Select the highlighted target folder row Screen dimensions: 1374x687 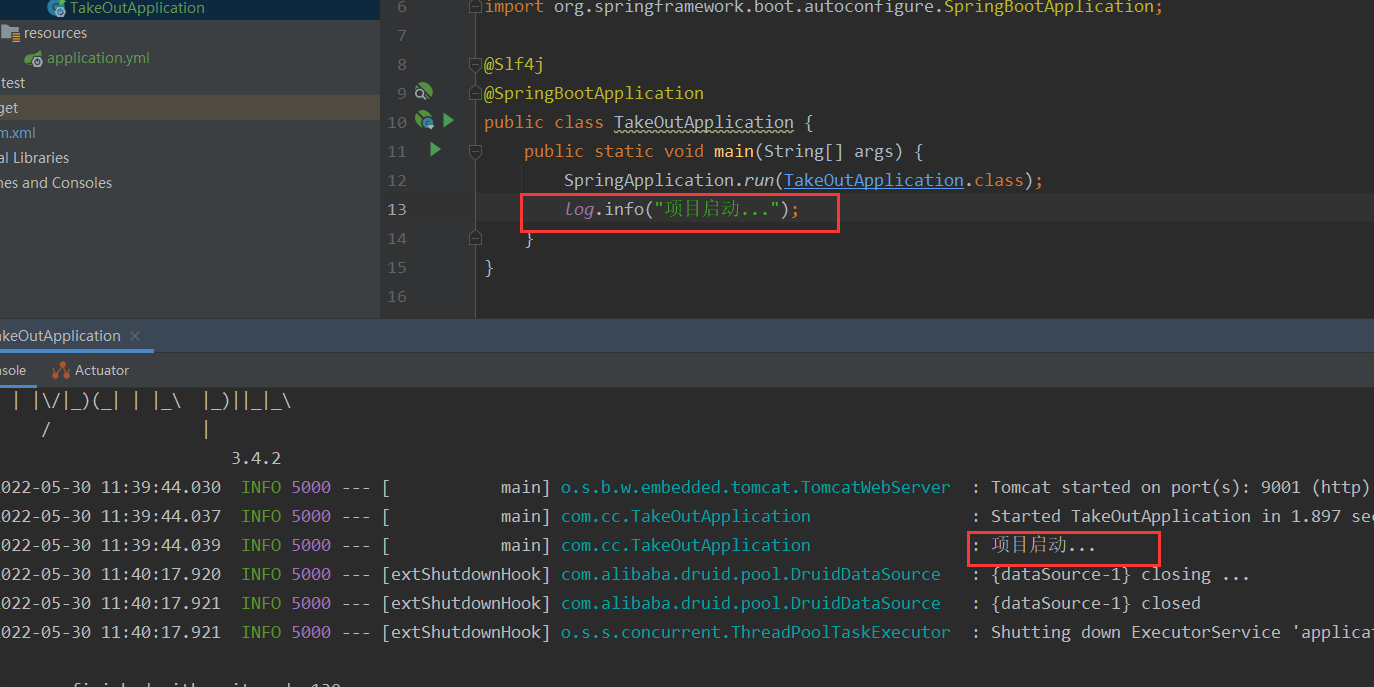coord(190,108)
